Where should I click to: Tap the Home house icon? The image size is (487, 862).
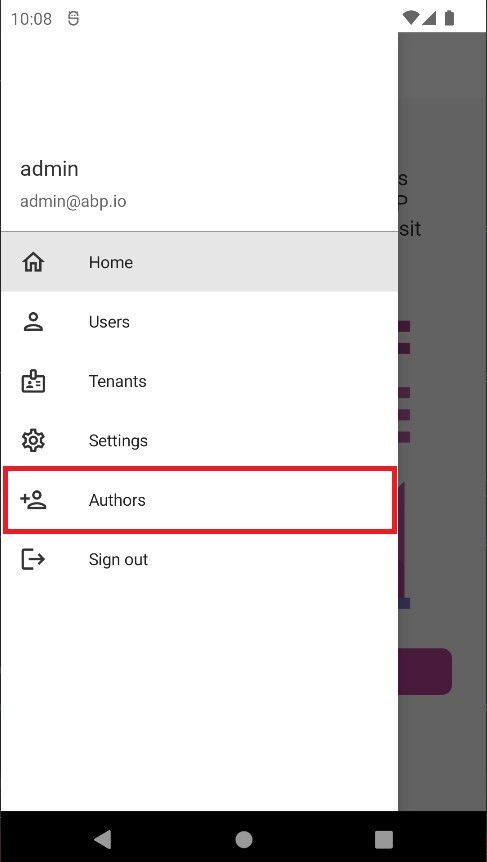tap(33, 262)
